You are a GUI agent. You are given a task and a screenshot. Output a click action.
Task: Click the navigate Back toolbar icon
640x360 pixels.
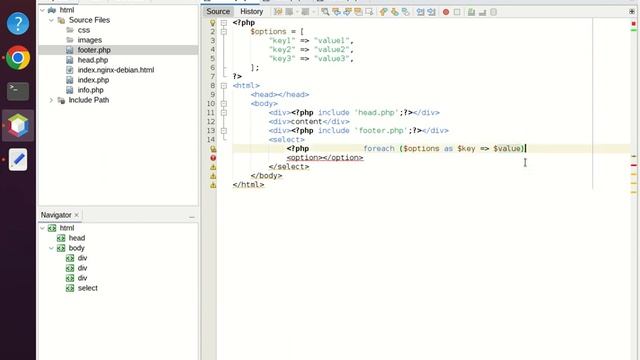289,12
